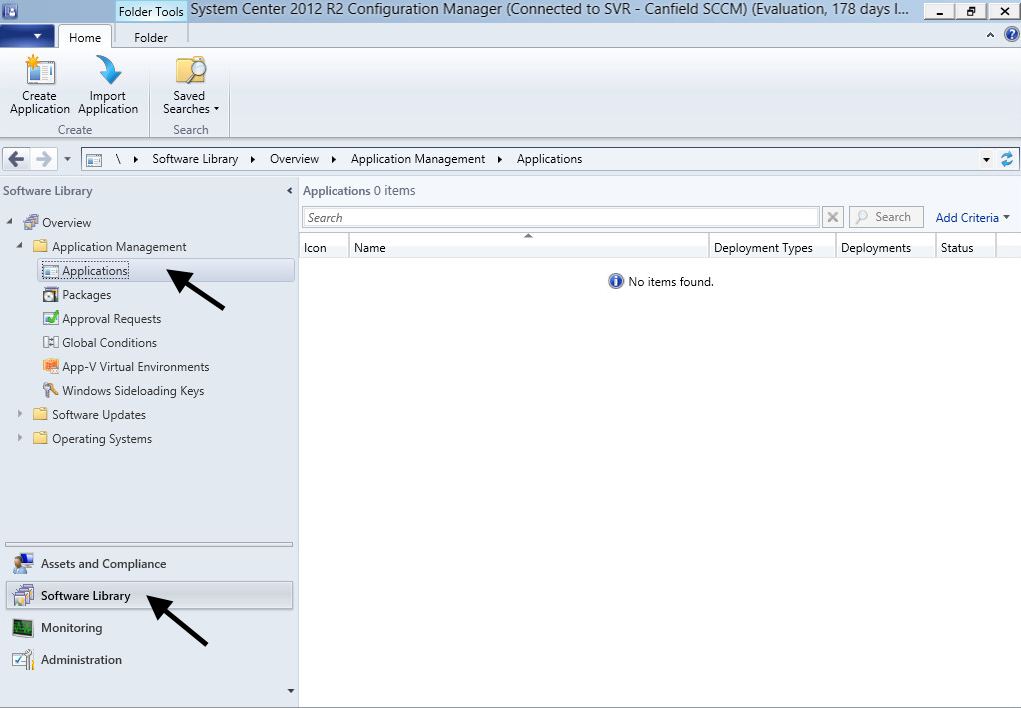Image resolution: width=1021 pixels, height=708 pixels.
Task: Collapse the Application Management tree node
Action: (20, 246)
